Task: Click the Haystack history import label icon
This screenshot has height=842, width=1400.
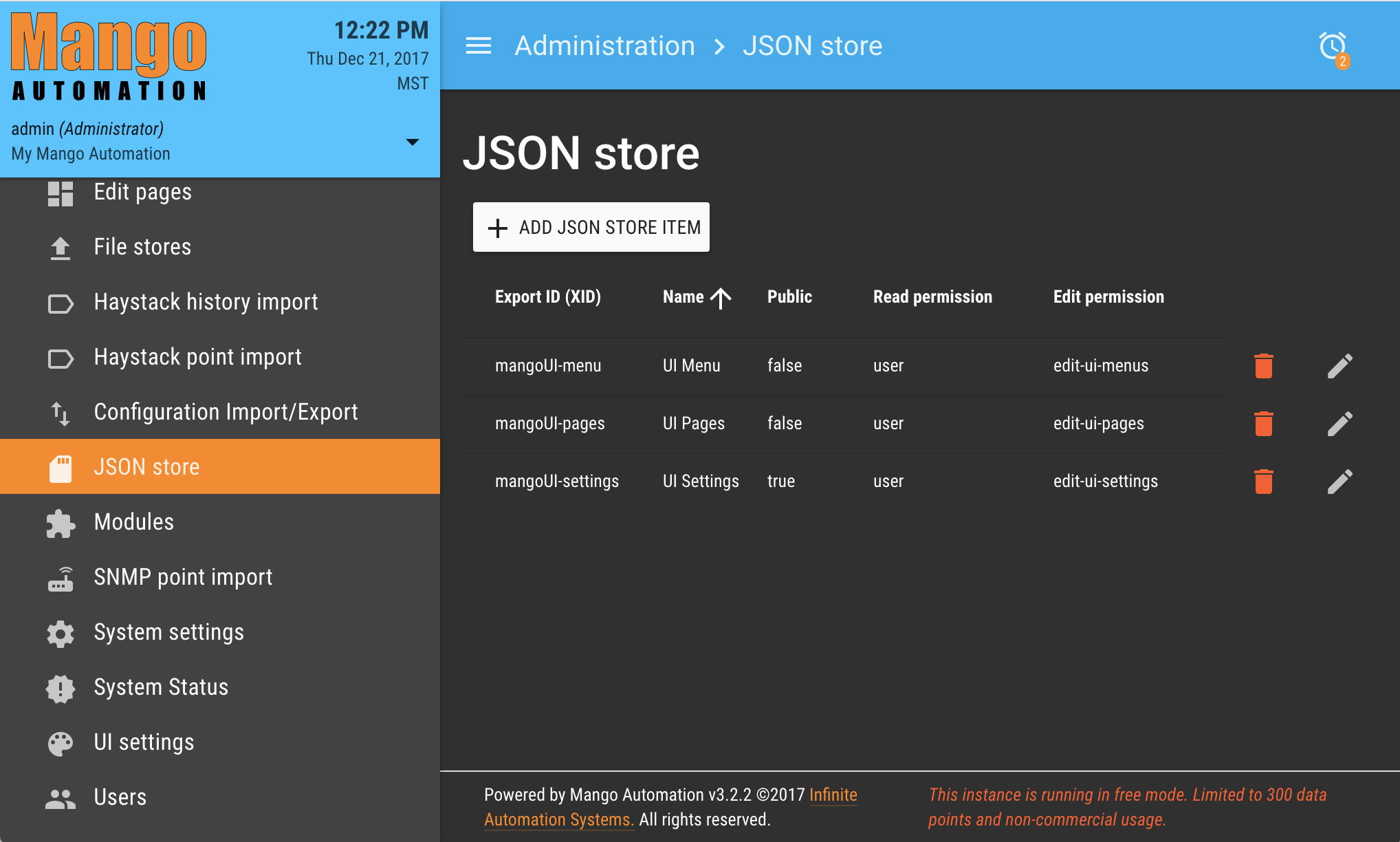Action: tap(61, 303)
